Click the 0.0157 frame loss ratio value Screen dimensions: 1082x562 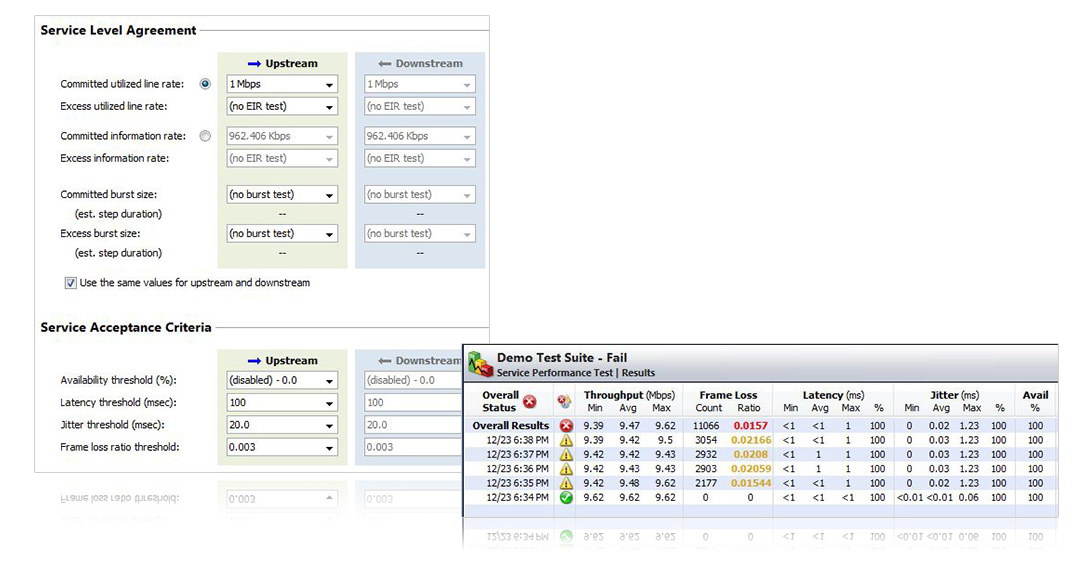[x=750, y=426]
